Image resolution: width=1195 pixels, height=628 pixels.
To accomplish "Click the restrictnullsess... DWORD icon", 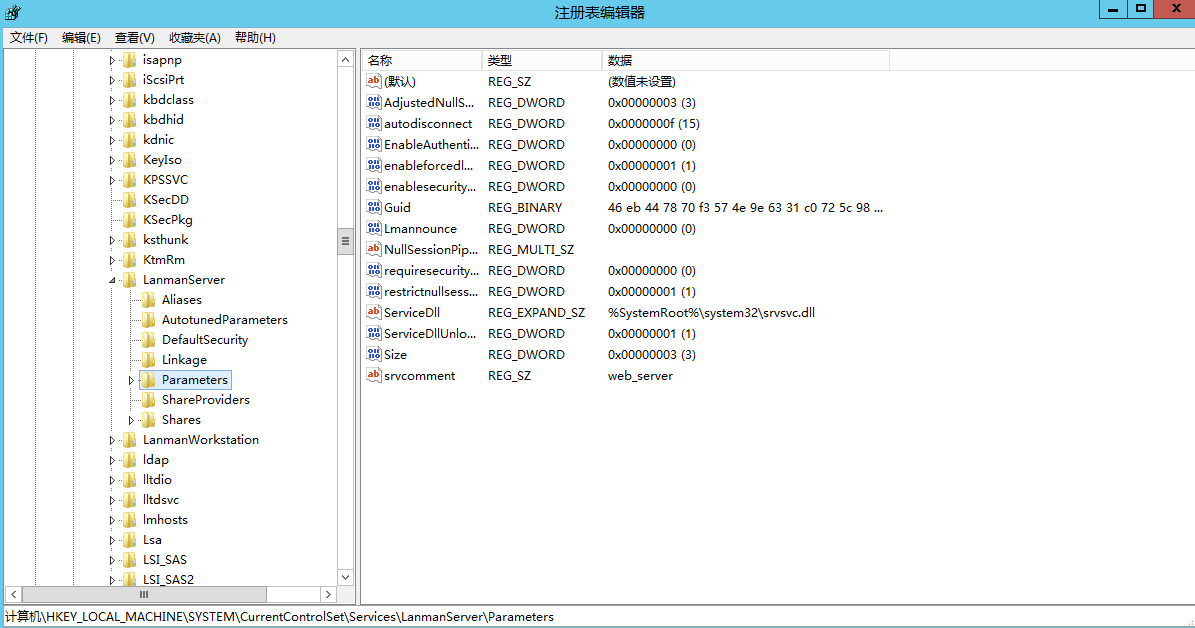I will (373, 291).
